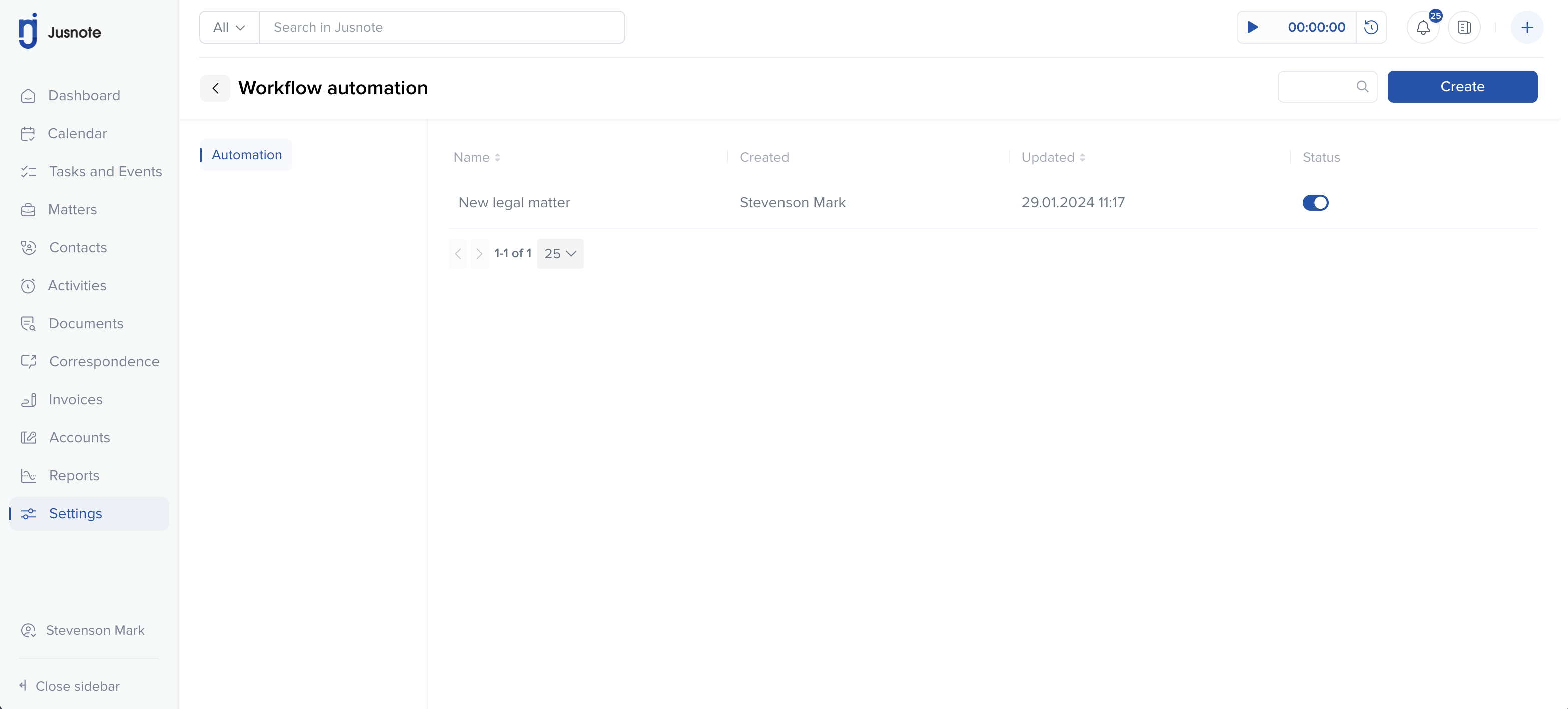
Task: Open Tasks and Events checklist icon
Action: tap(29, 172)
